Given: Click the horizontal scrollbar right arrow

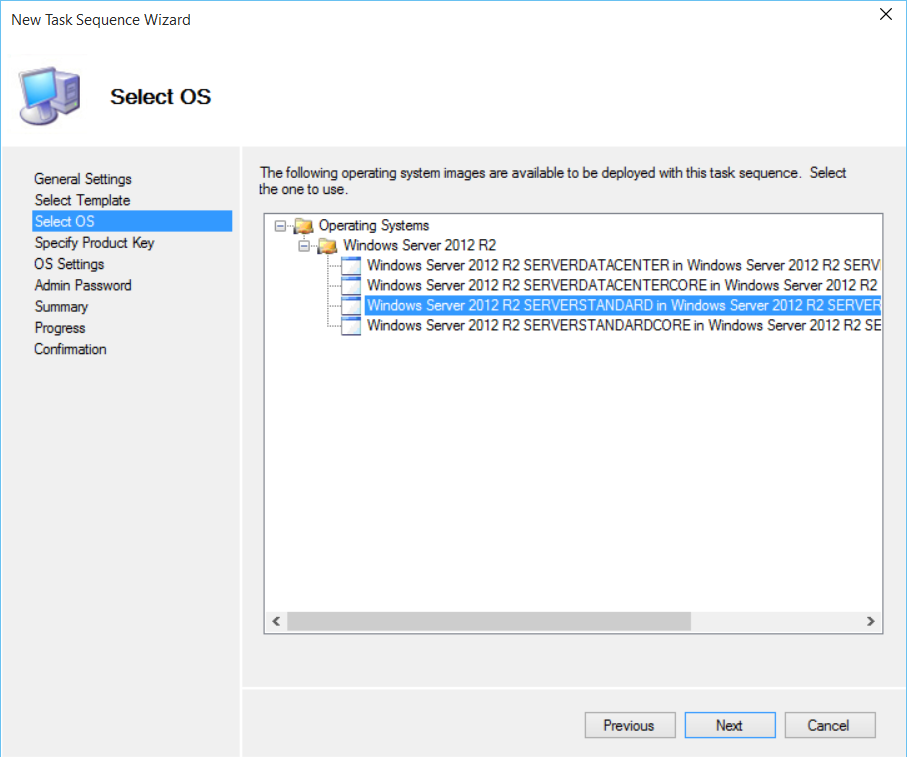Looking at the screenshot, I should coord(871,621).
